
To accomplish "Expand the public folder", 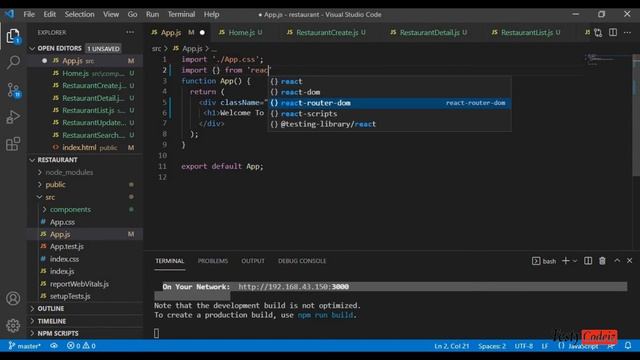I will point(40,184).
